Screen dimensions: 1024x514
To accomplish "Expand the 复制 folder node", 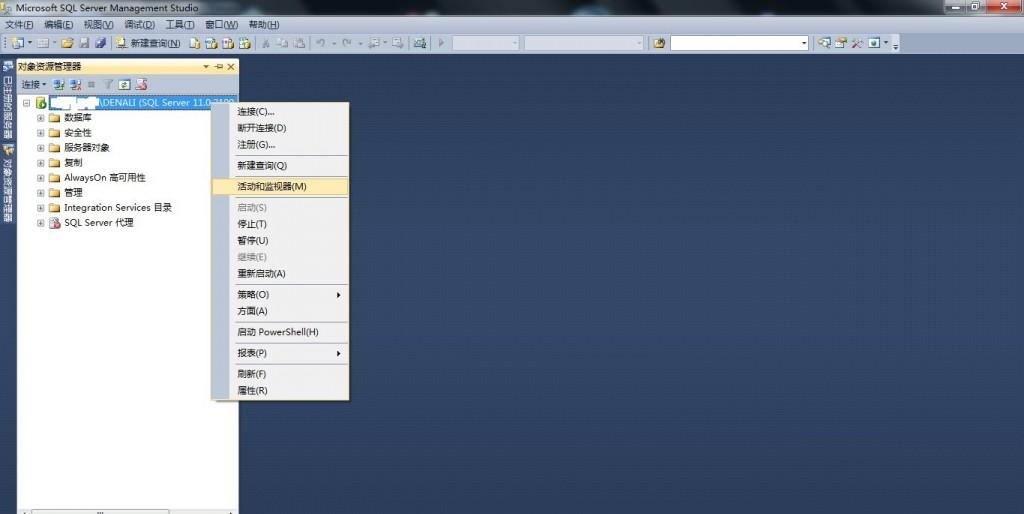I will [x=40, y=163].
